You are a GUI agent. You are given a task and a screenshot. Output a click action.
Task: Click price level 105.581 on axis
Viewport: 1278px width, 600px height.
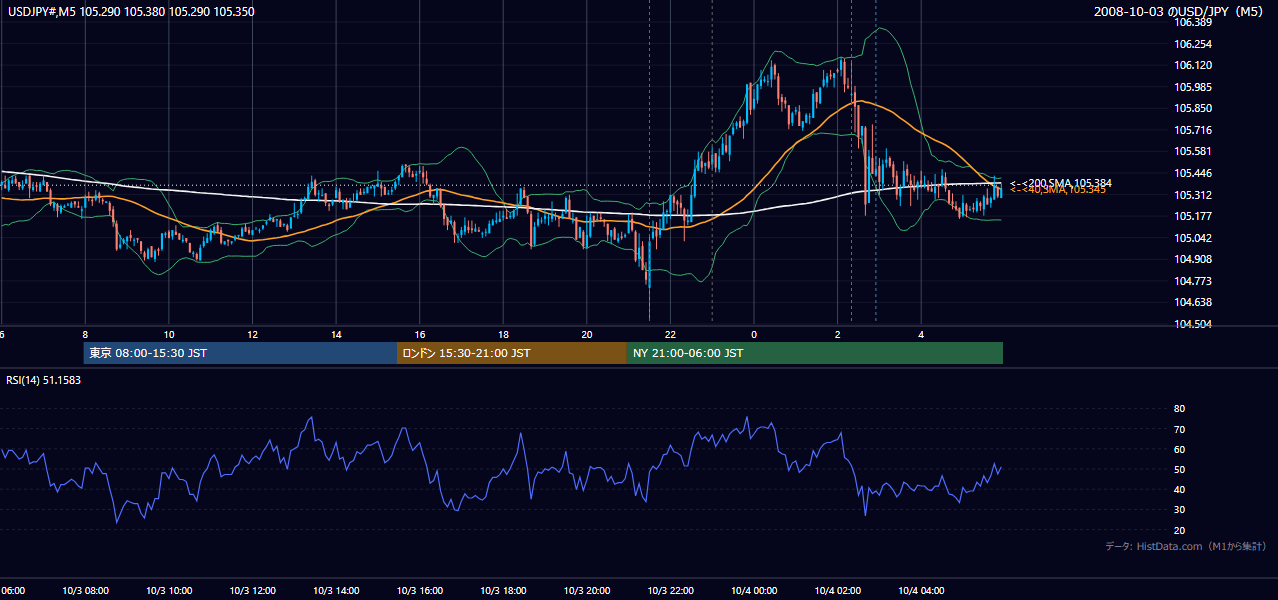[1194, 151]
